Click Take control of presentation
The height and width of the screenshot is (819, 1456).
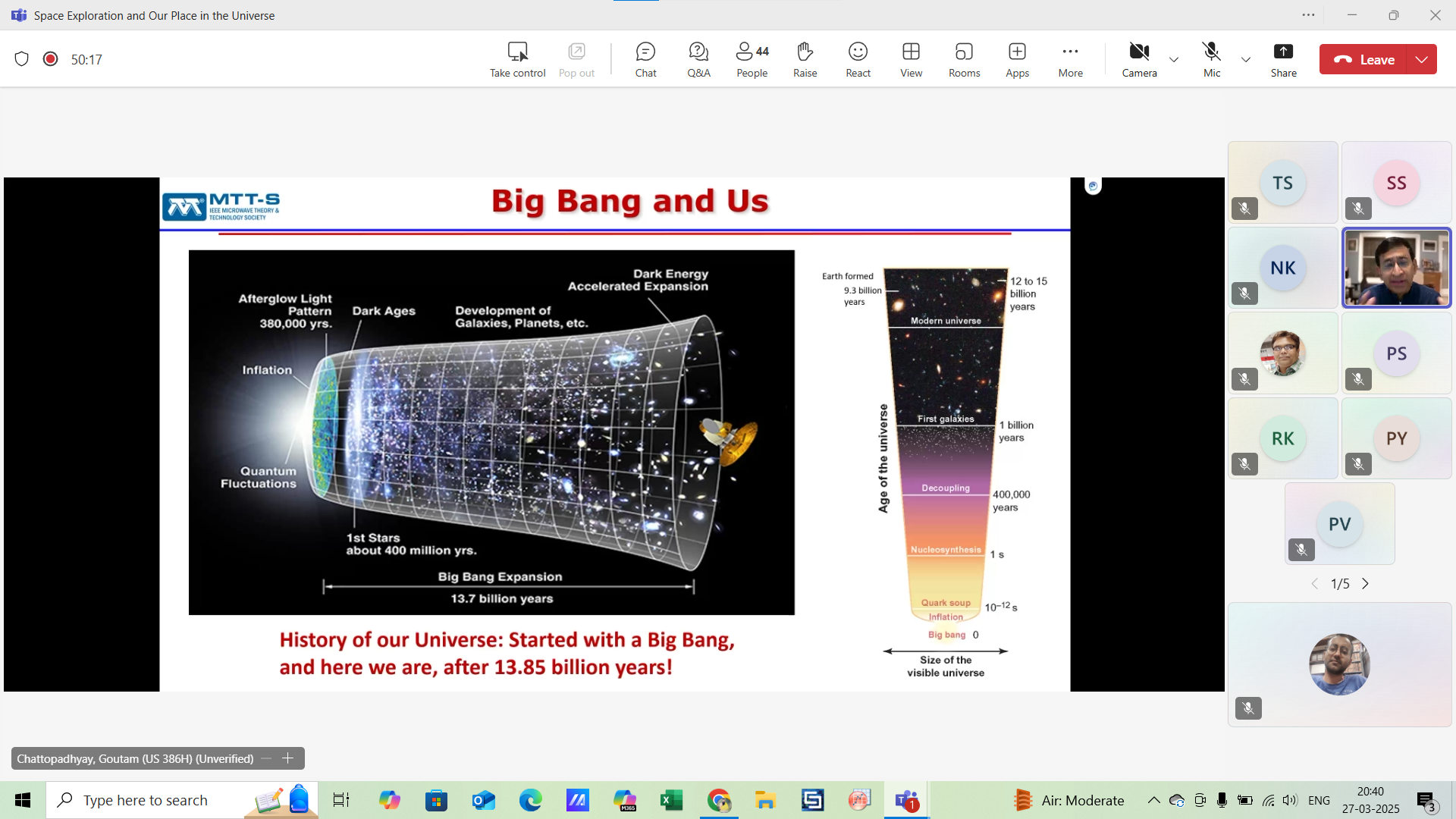pyautogui.click(x=517, y=59)
